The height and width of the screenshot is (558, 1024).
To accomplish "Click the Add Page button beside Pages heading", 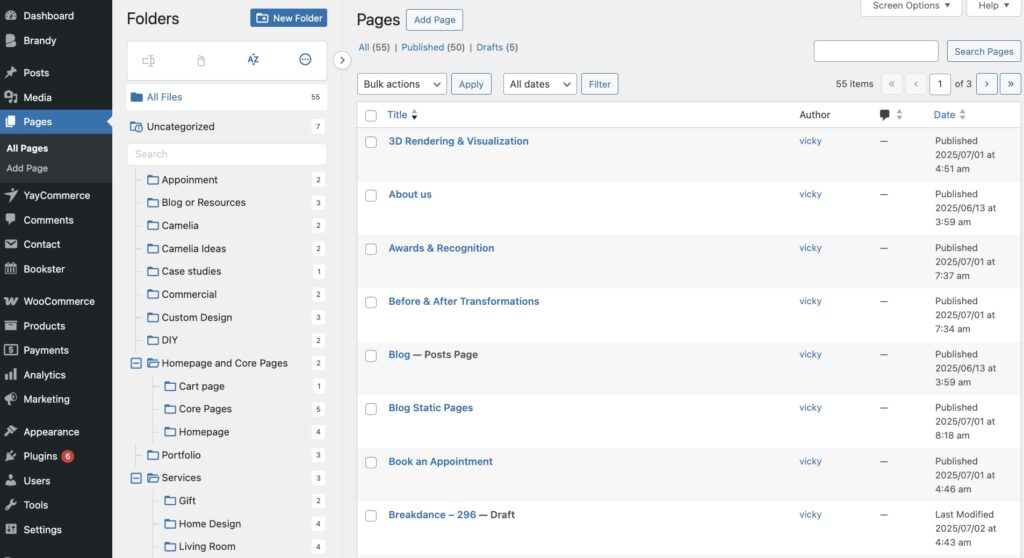I will pyautogui.click(x=434, y=20).
